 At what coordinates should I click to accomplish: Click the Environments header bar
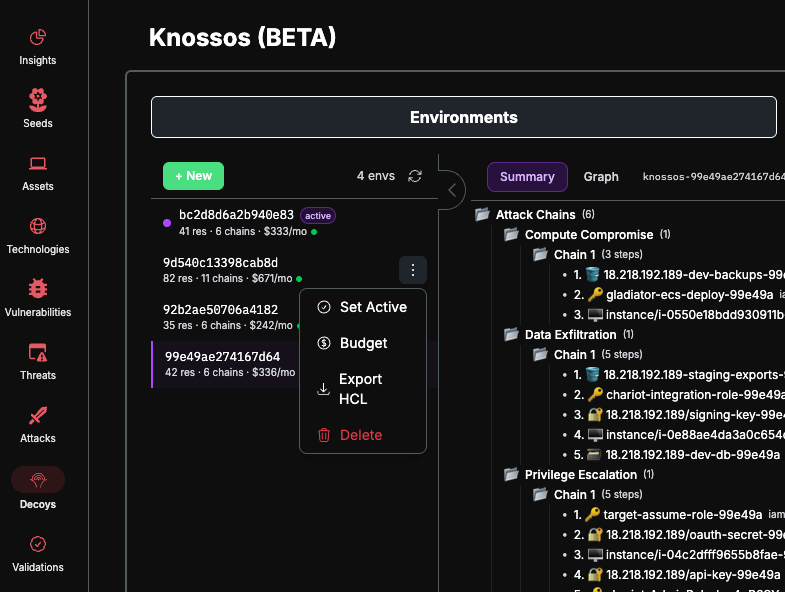[x=464, y=117]
